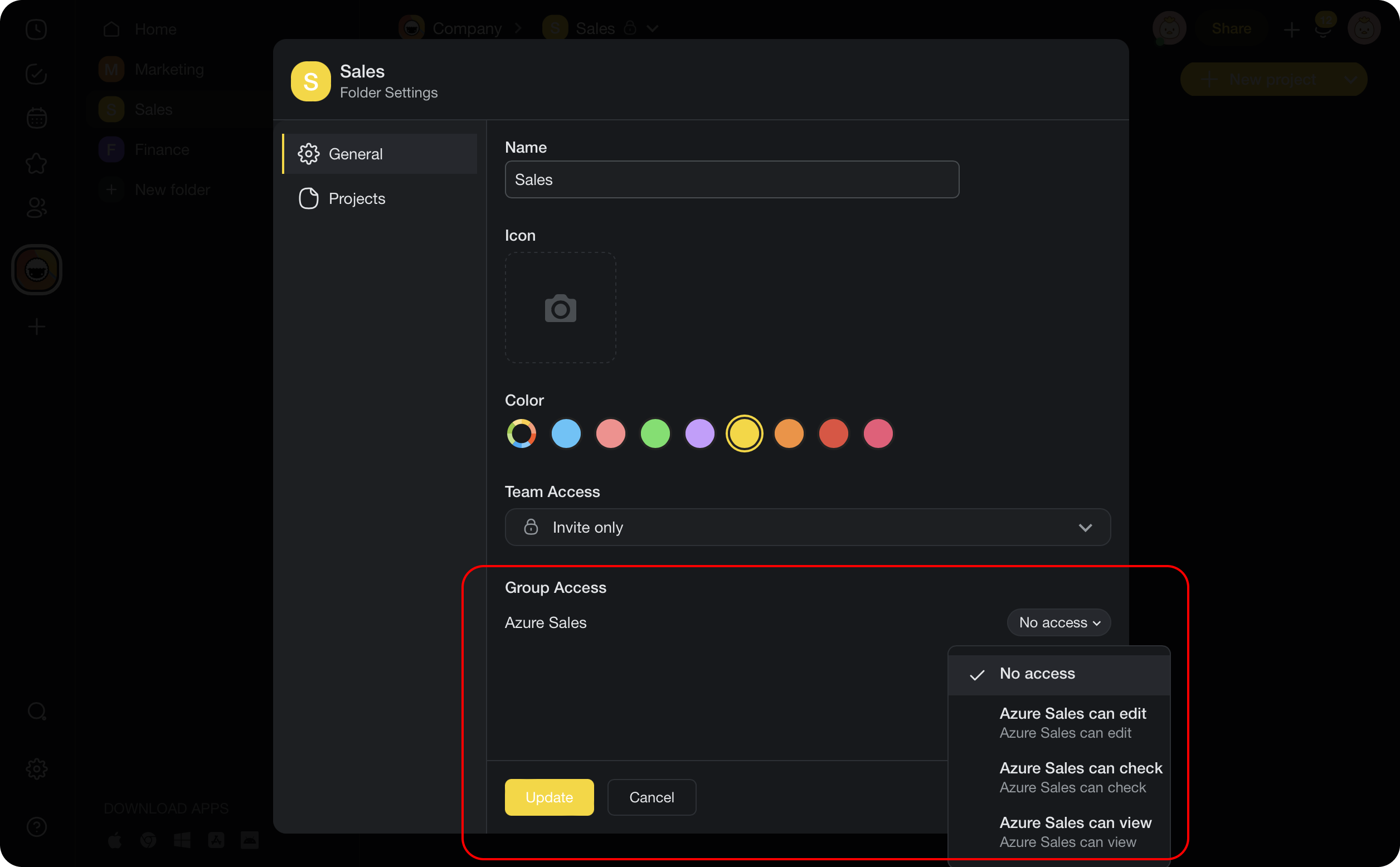Click the settings gear in left sidebar

click(x=36, y=769)
